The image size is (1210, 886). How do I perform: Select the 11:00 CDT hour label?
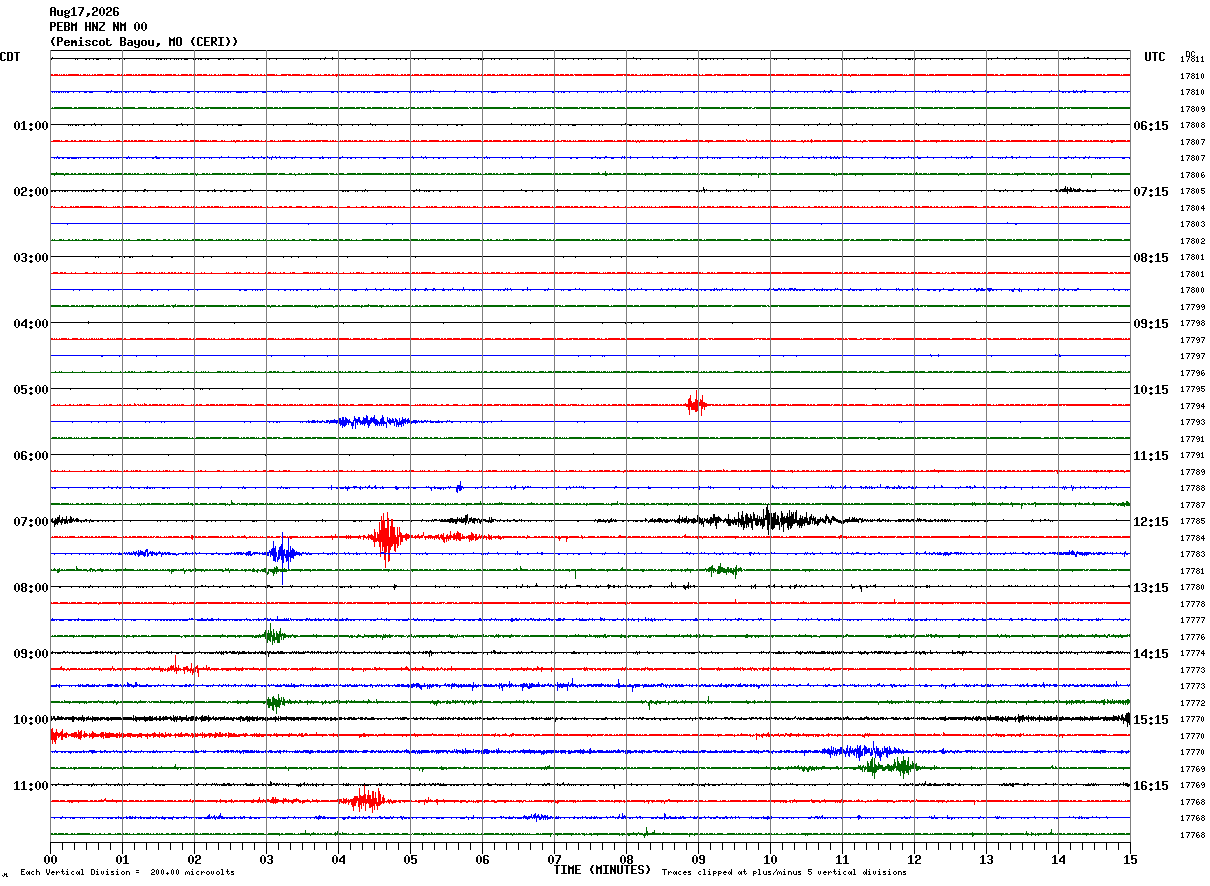31,786
